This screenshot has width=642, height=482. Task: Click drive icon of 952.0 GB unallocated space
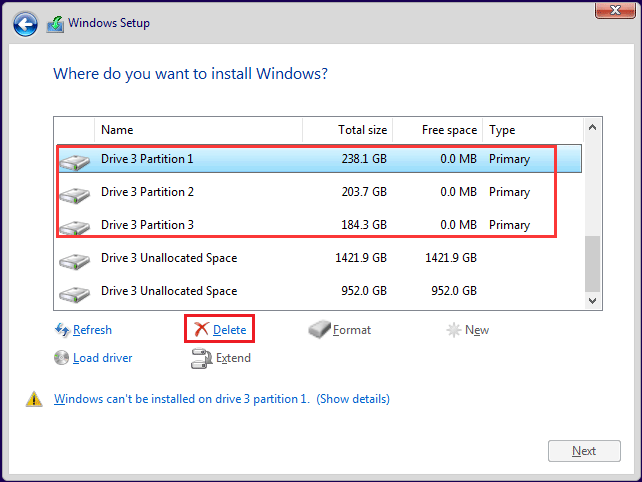(75, 294)
